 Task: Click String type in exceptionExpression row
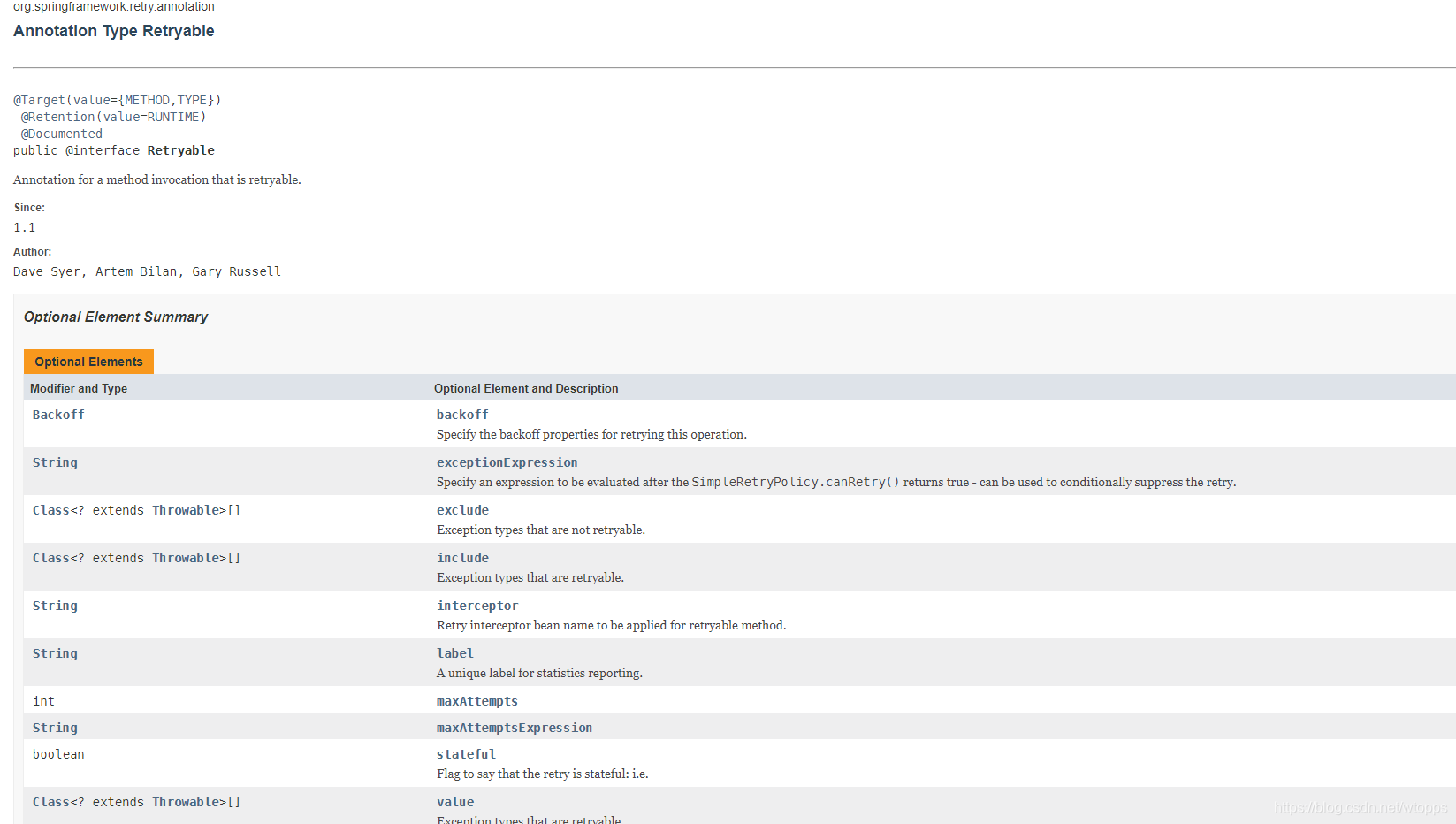point(55,462)
